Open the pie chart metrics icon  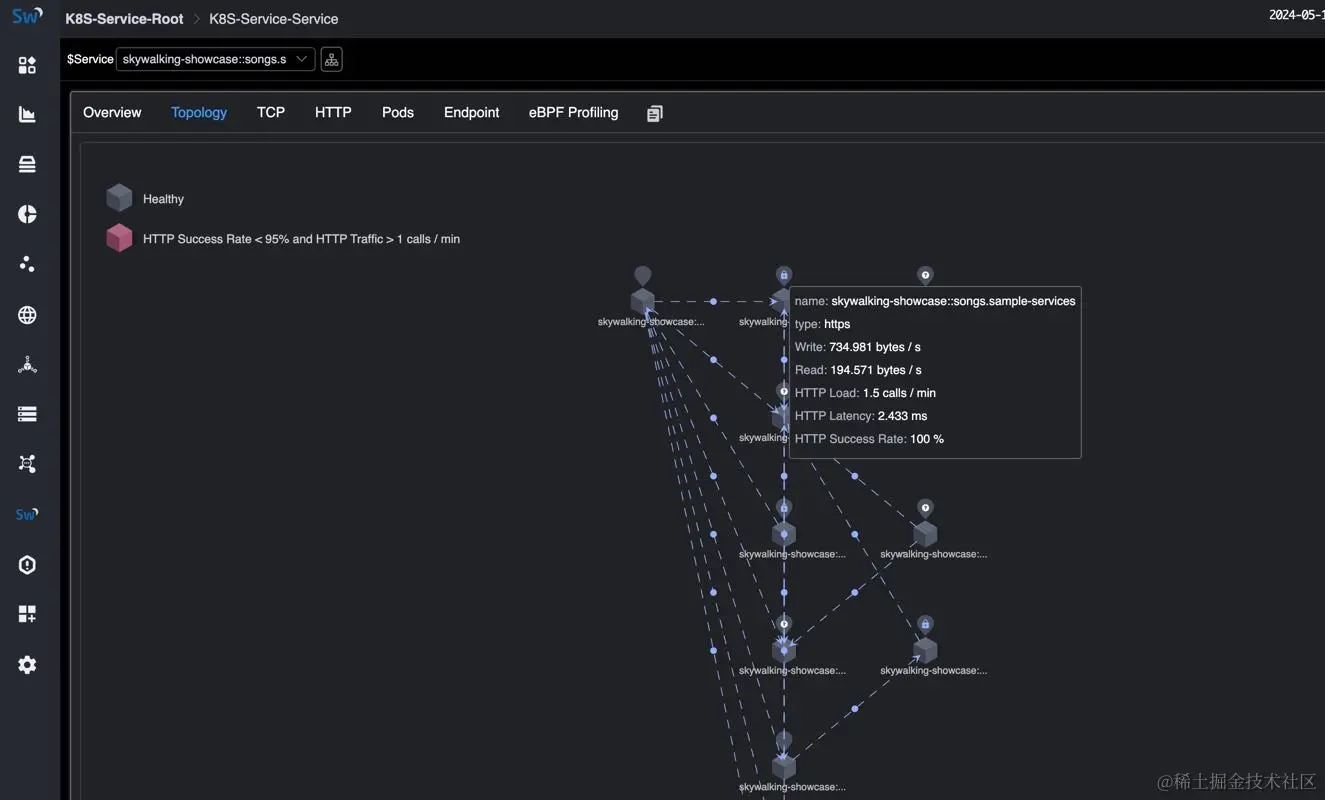pyautogui.click(x=27, y=213)
